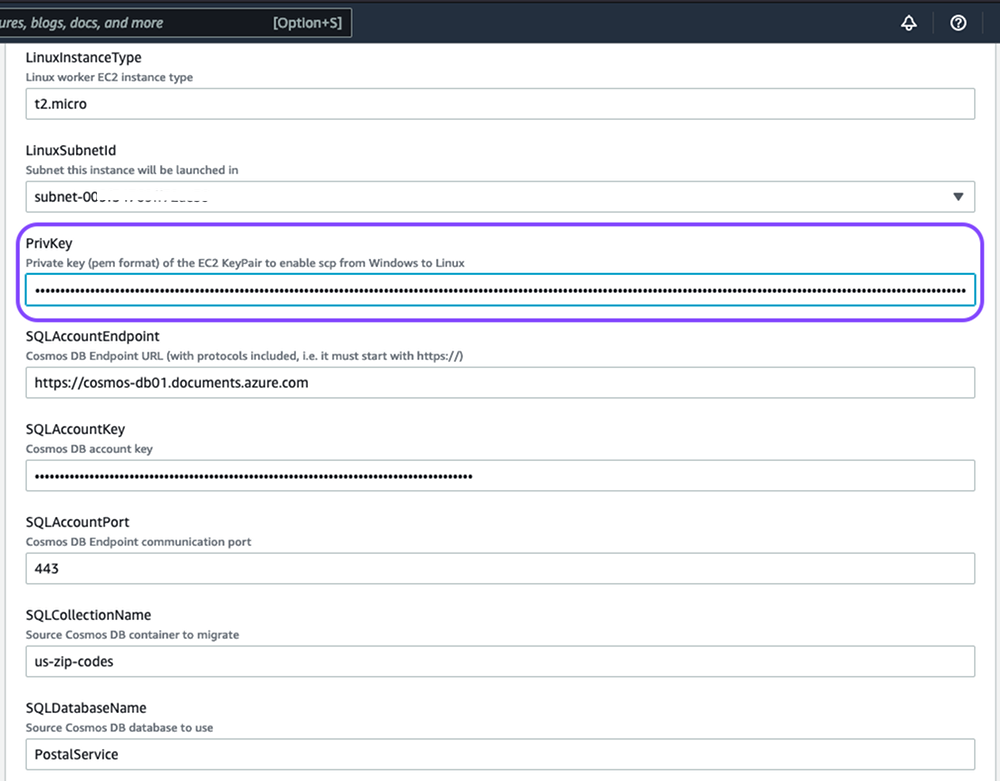Select the us-zip-codes collection name field
Screen dimensions: 1000x781
(x=500, y=661)
